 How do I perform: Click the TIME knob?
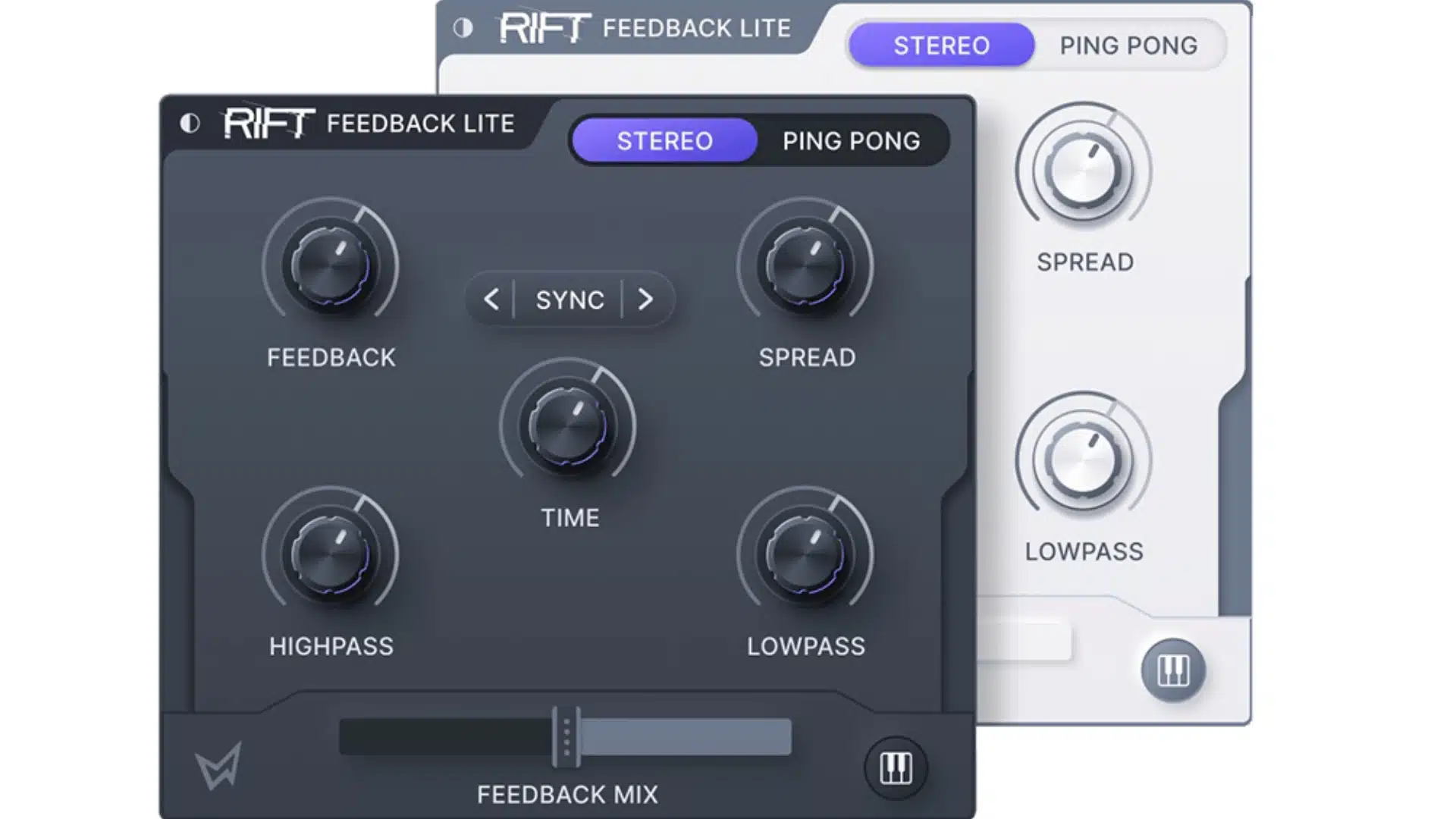point(568,425)
